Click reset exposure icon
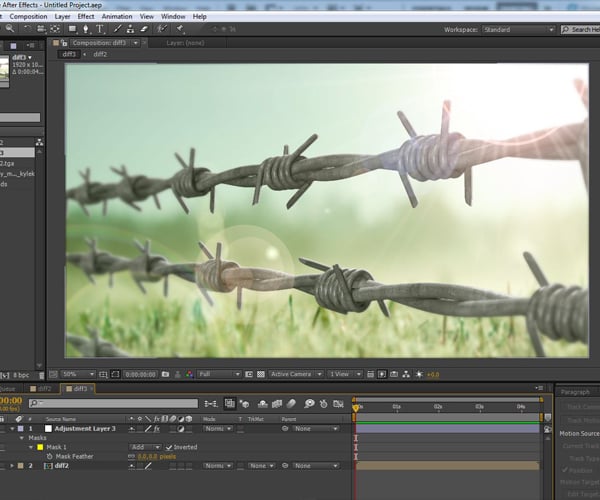Image resolution: width=600 pixels, height=500 pixels. [419, 374]
